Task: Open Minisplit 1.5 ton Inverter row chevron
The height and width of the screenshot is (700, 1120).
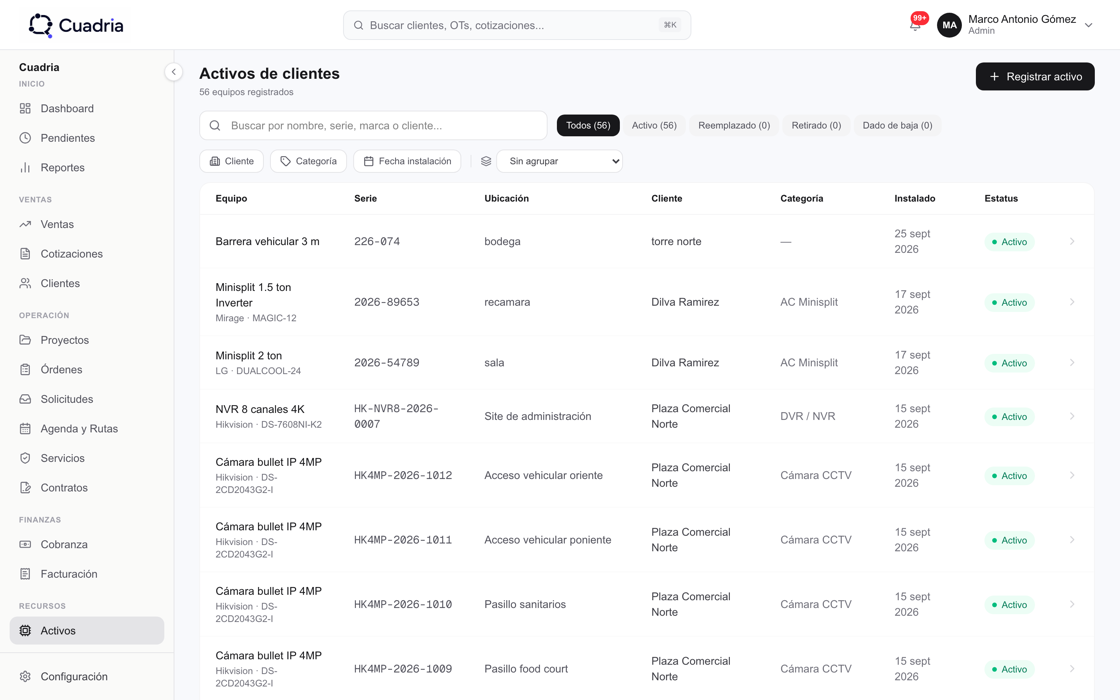Action: coord(1071,302)
